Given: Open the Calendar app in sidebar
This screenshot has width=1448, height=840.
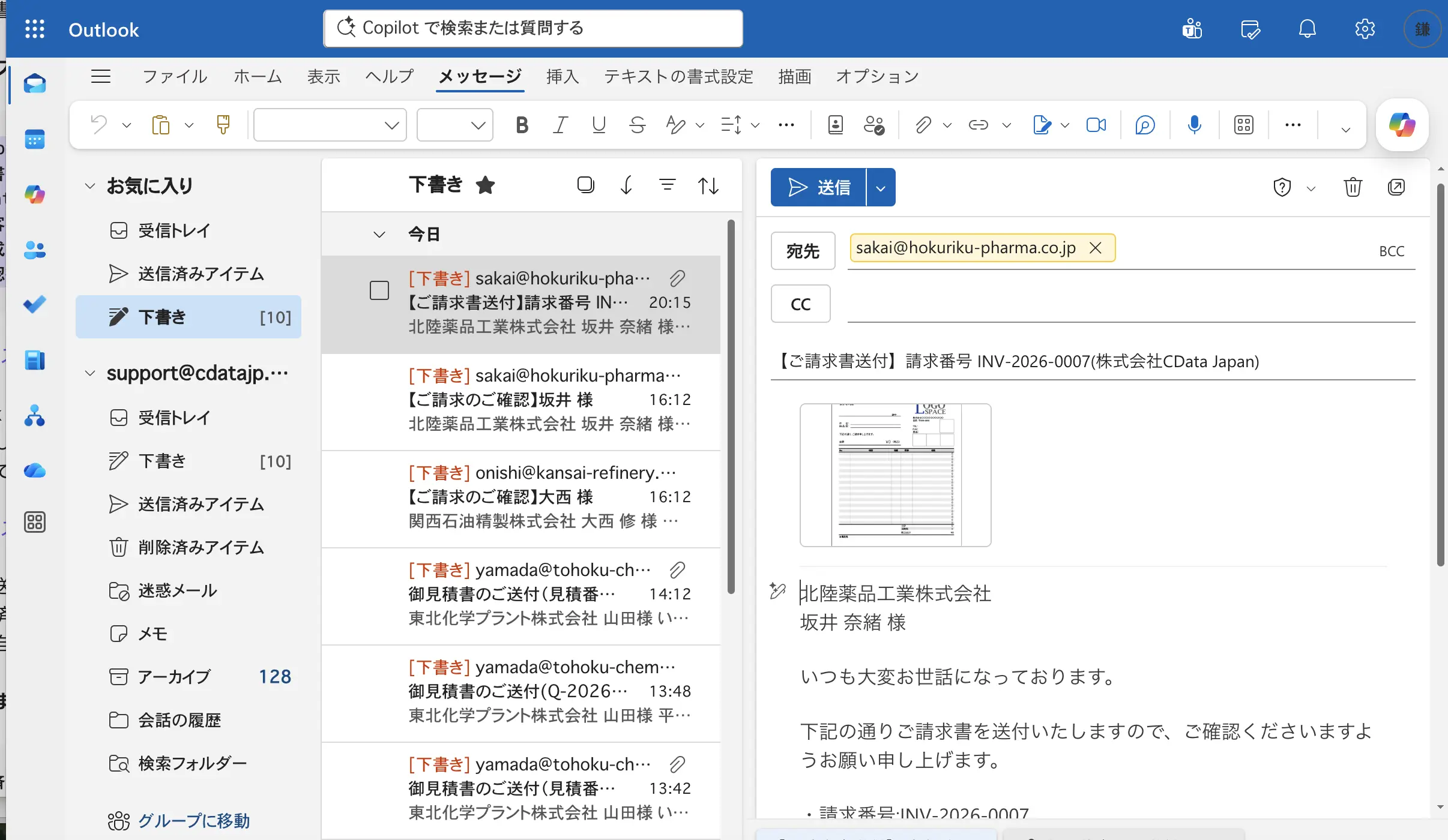Looking at the screenshot, I should point(34,139).
